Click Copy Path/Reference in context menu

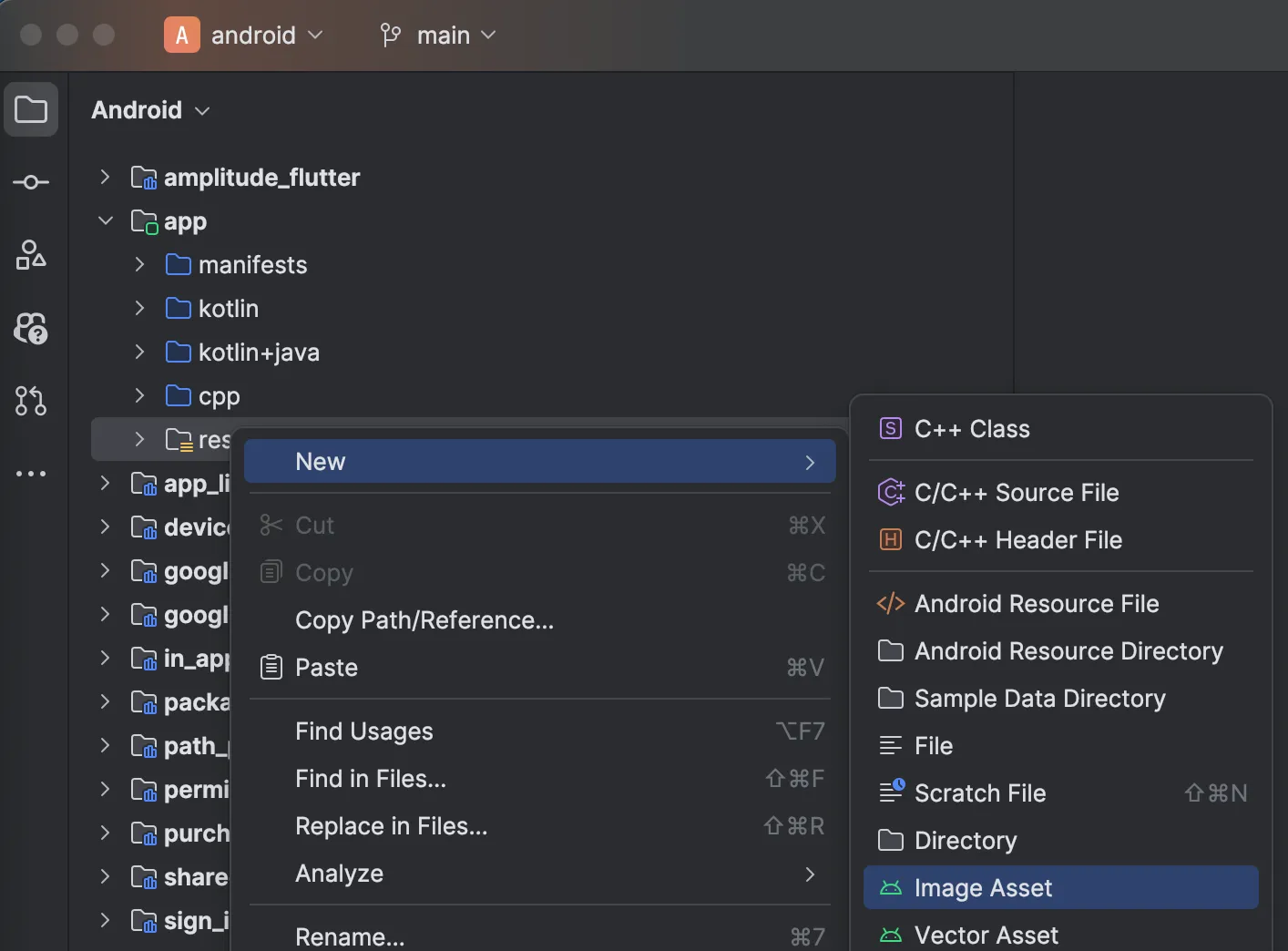(x=424, y=620)
